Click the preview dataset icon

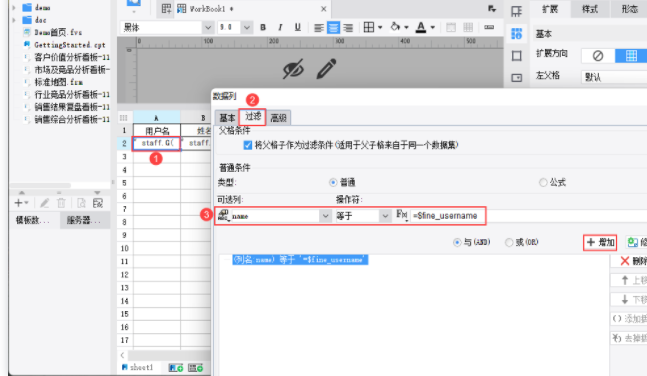pos(81,203)
